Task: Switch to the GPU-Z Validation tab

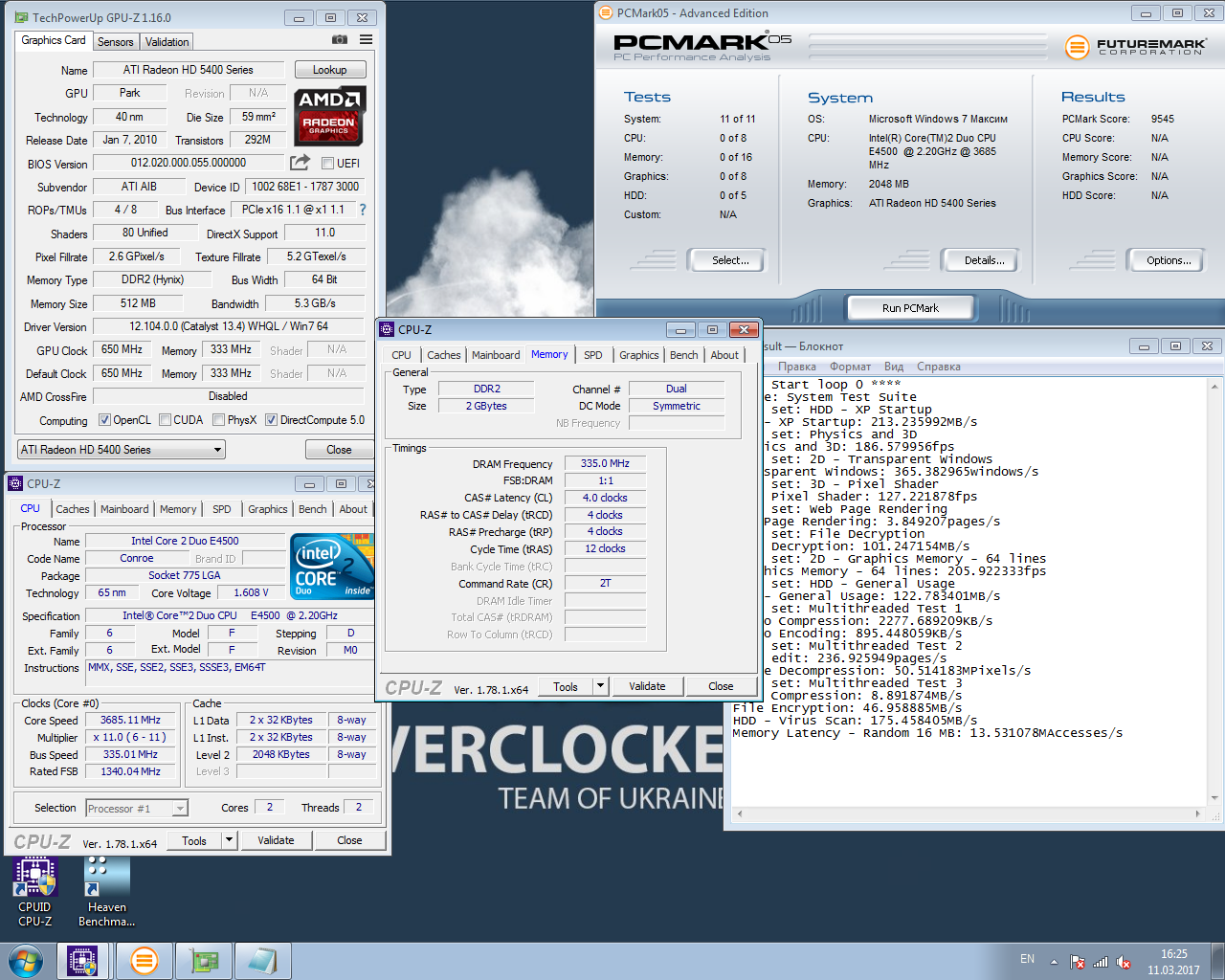Action: pos(167,42)
